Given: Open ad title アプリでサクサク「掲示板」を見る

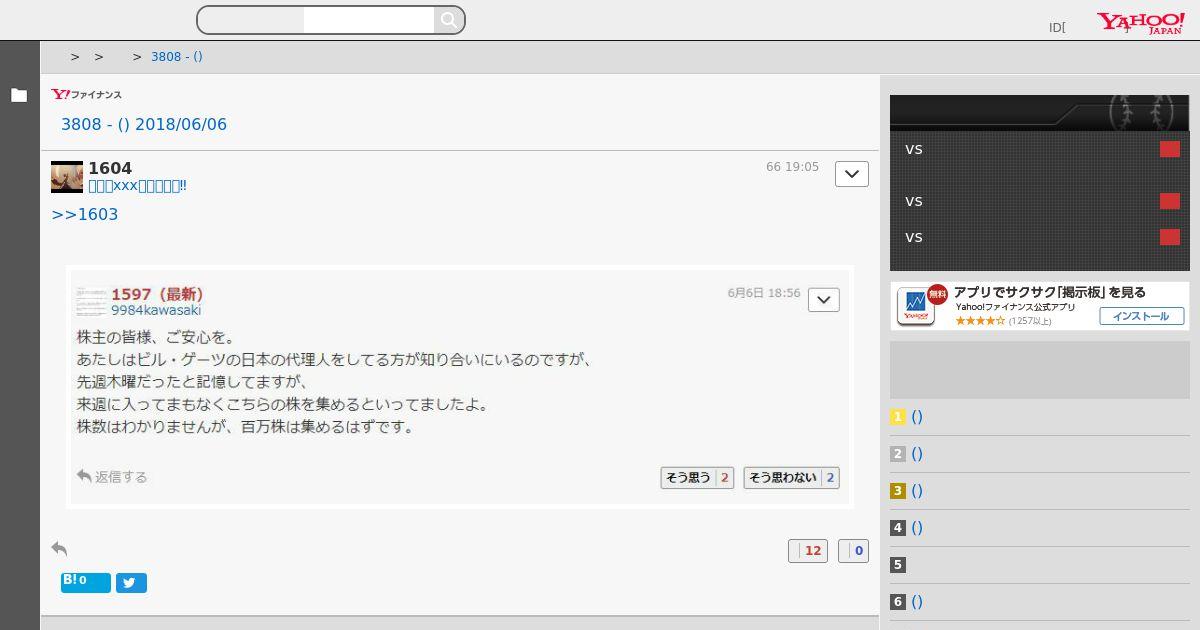Looking at the screenshot, I should [1050, 292].
